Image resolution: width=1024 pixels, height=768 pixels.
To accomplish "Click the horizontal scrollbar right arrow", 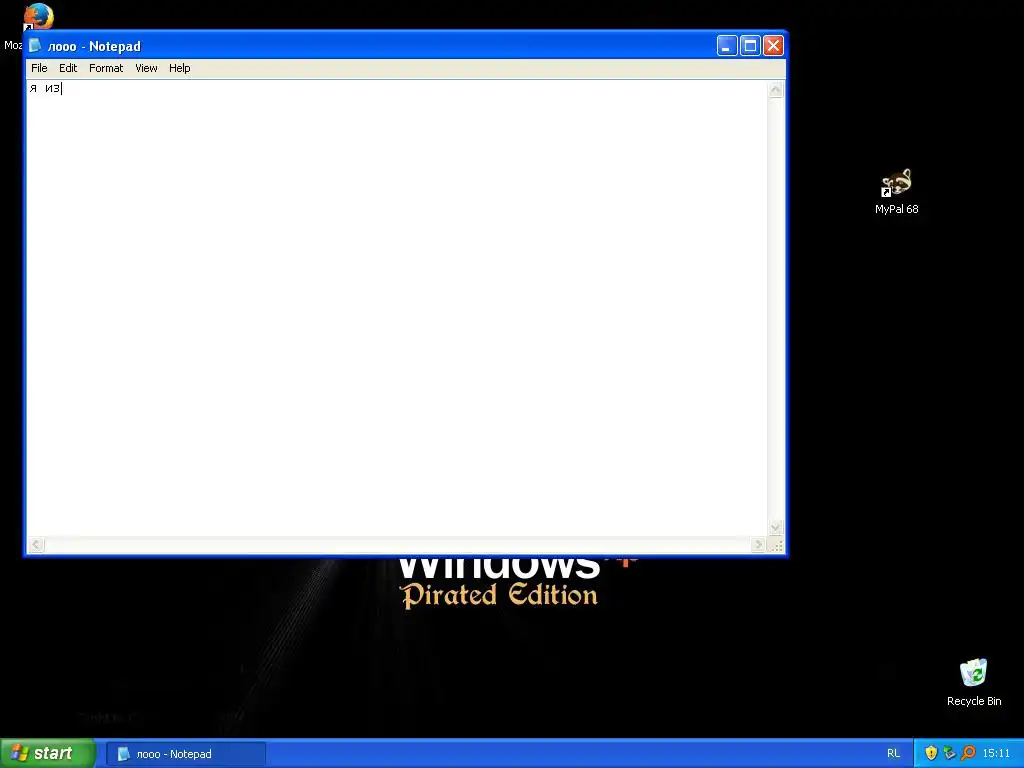I will click(758, 545).
